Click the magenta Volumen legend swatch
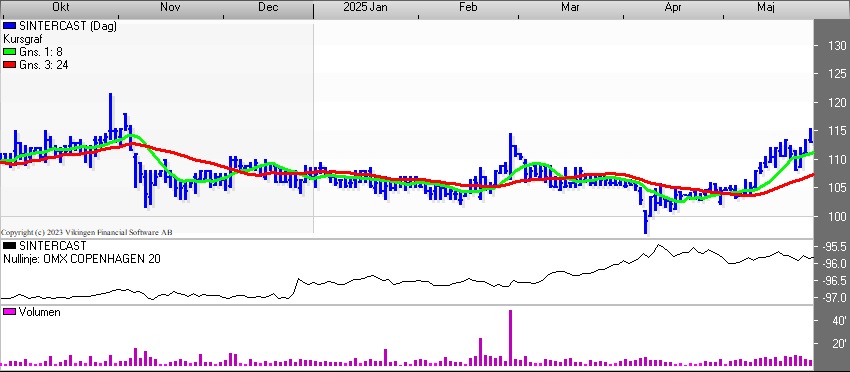Viewport: 850px width, 372px height. coord(10,312)
